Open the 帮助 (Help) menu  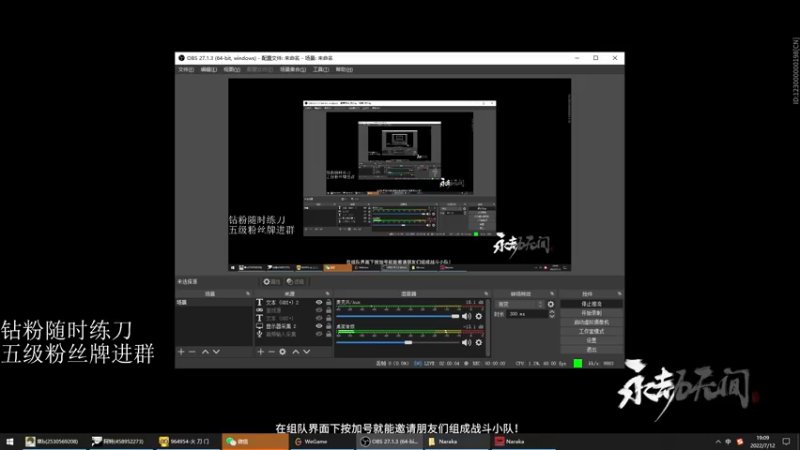pos(344,69)
